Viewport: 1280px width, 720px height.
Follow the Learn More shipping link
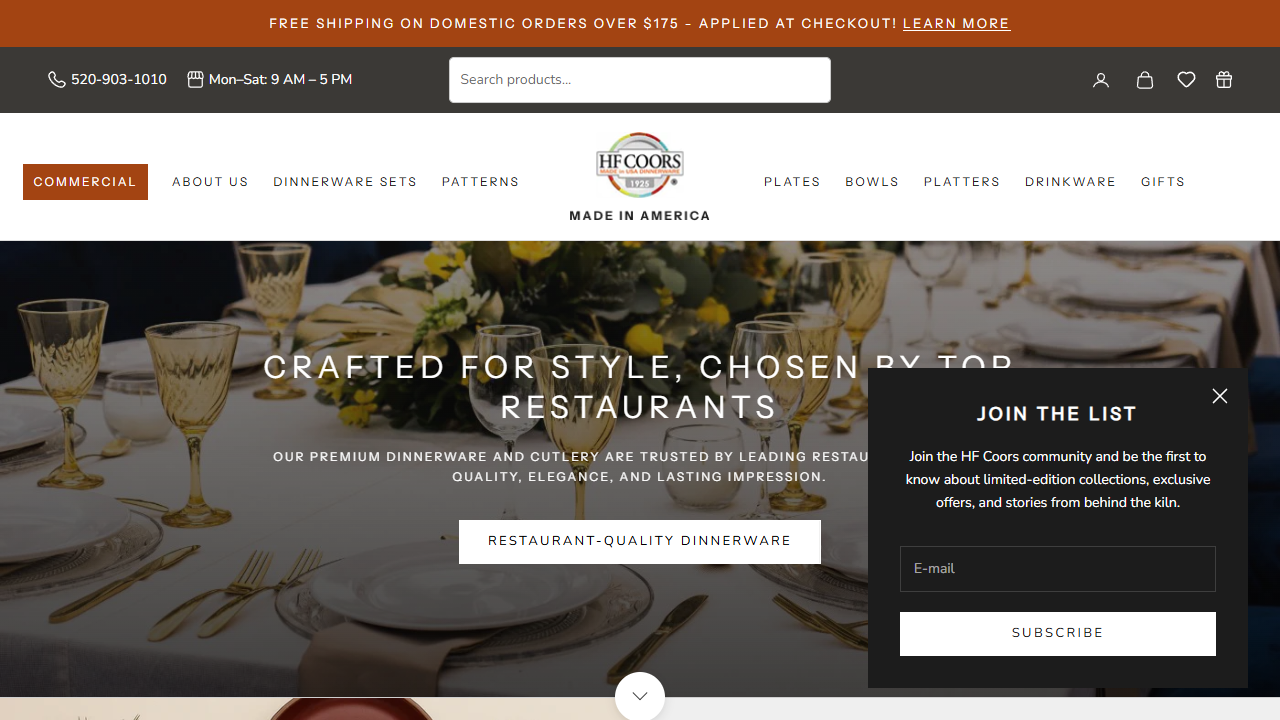coord(957,23)
